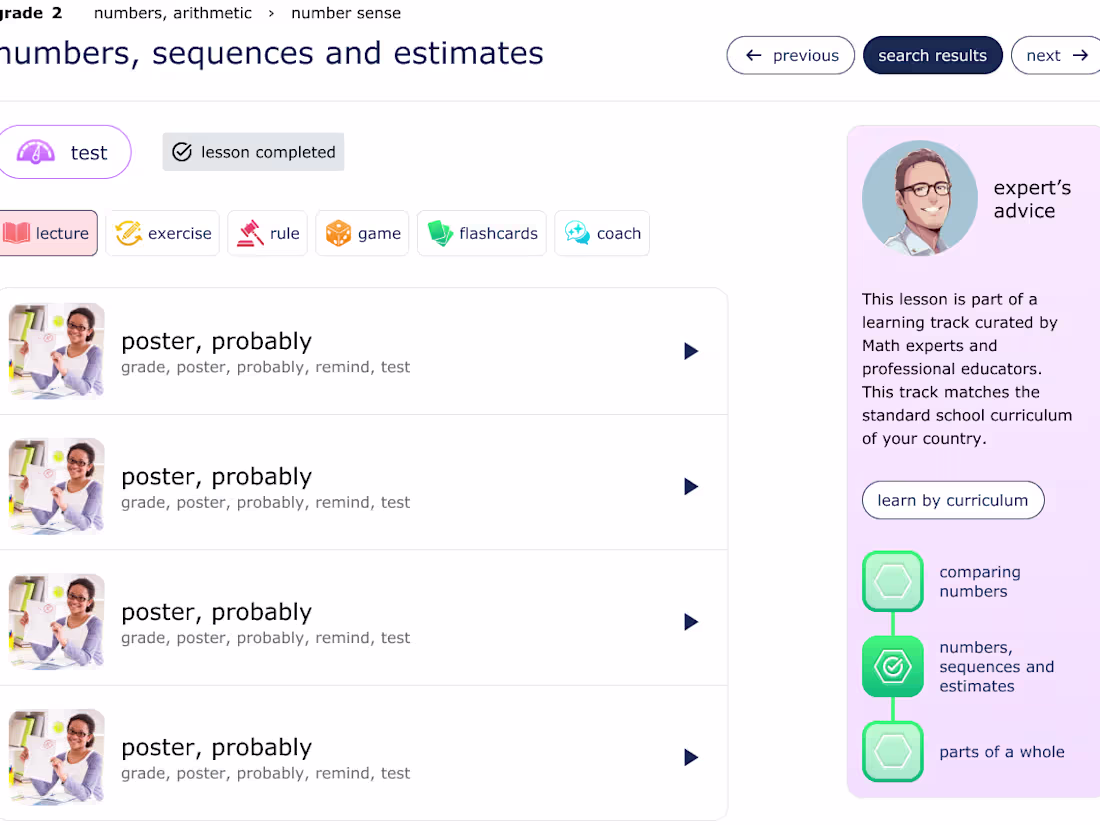Screen dimensions: 1100x825
Task: Select the exercise pencil icon
Action: (128, 232)
